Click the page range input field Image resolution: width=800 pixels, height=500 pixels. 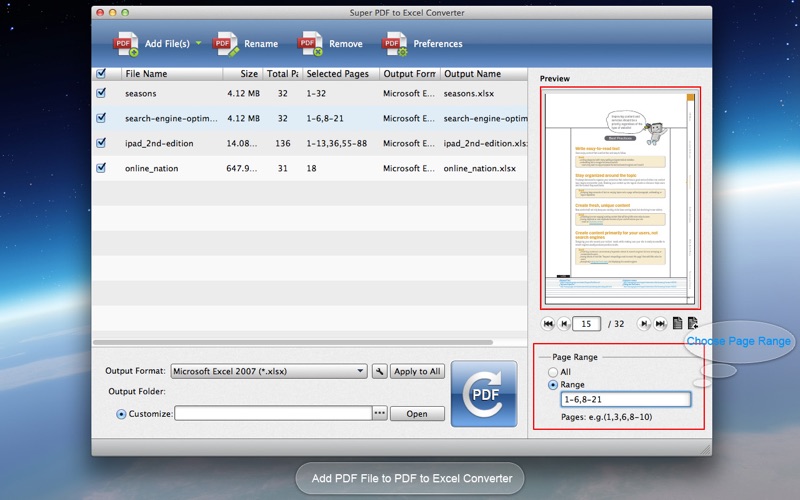coord(626,399)
